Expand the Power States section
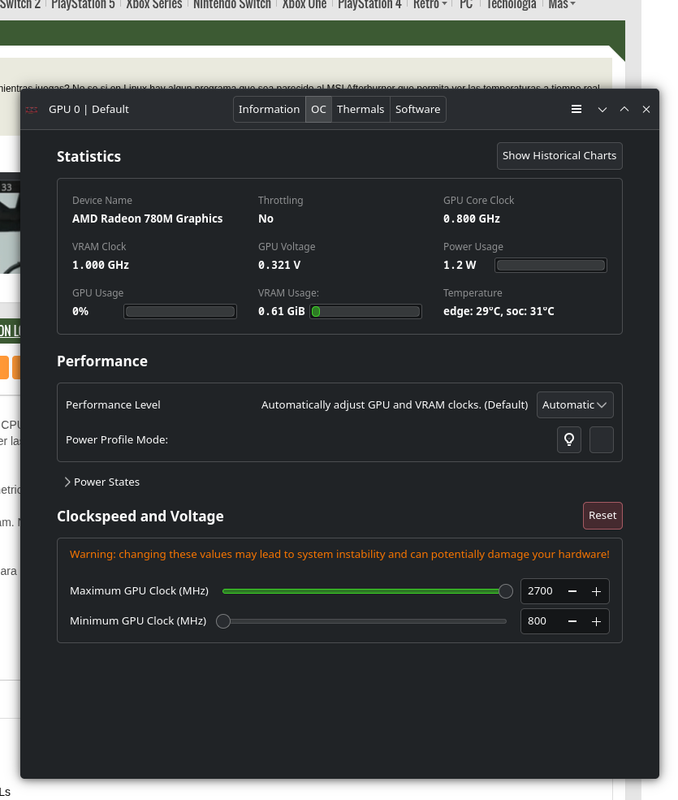This screenshot has width=678, height=800. click(x=102, y=482)
